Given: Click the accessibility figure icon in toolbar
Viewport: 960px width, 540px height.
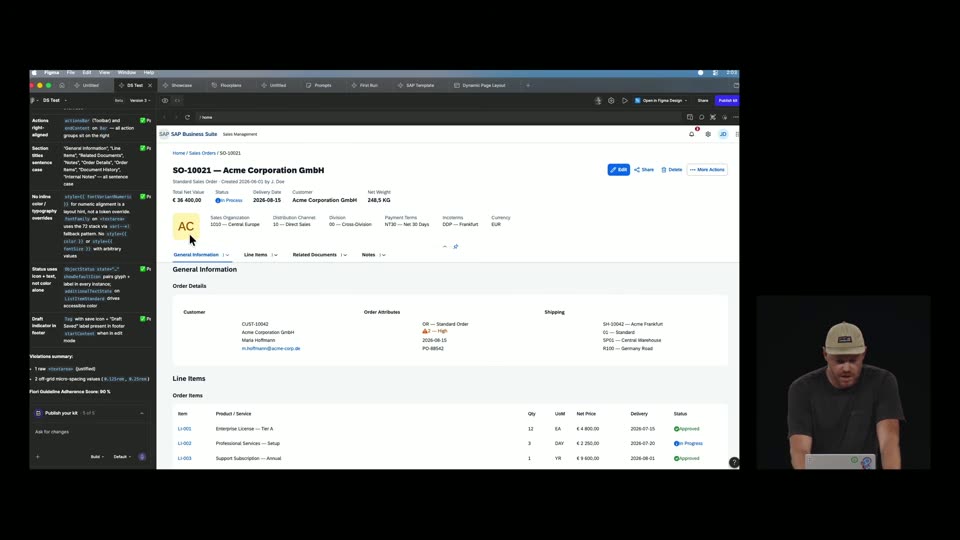Looking at the screenshot, I should pyautogui.click(x=598, y=100).
